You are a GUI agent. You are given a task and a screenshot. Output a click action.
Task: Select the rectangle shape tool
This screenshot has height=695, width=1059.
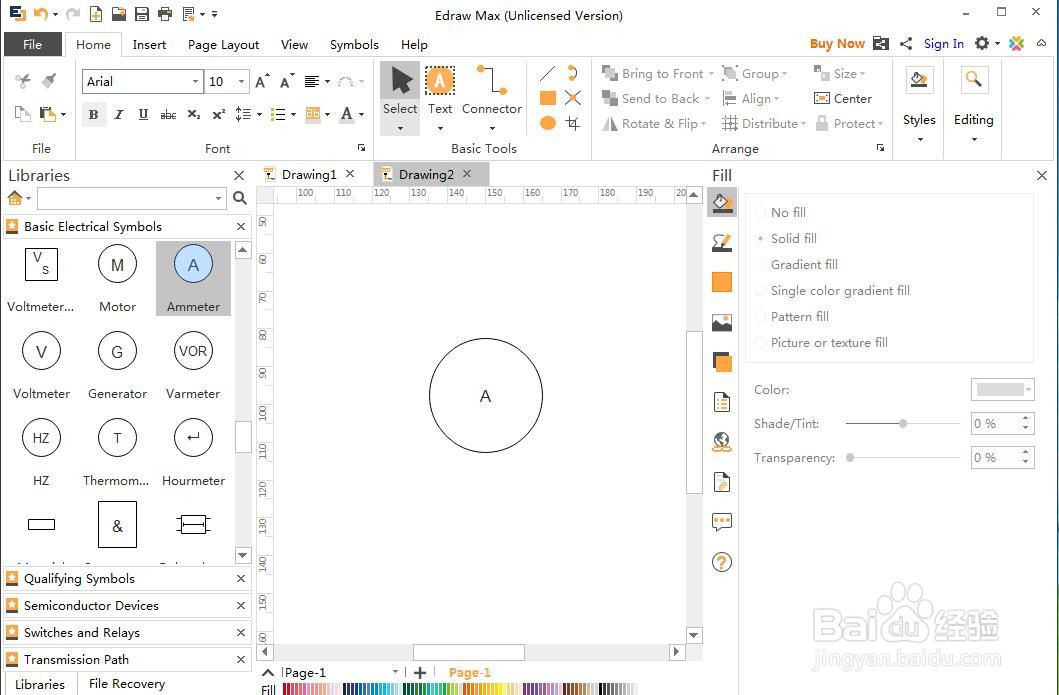548,99
